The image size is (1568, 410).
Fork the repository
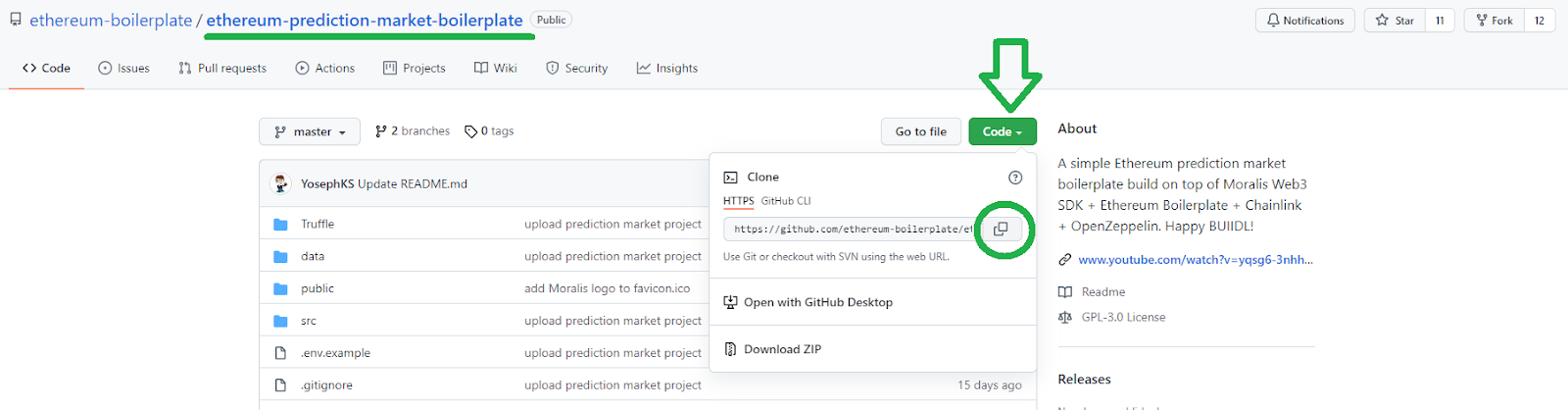click(x=1494, y=21)
